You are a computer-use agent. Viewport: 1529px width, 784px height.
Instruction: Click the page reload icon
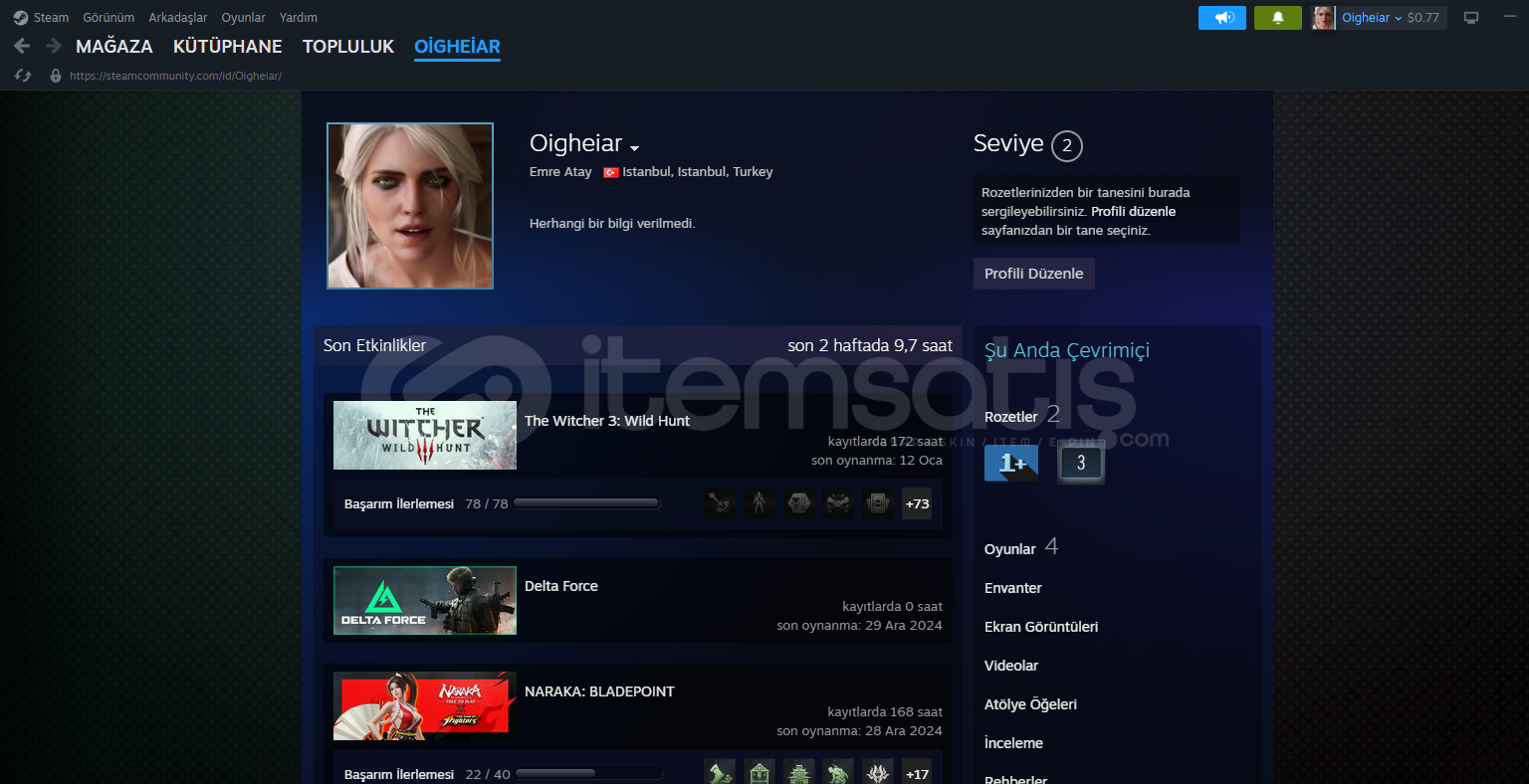23,76
